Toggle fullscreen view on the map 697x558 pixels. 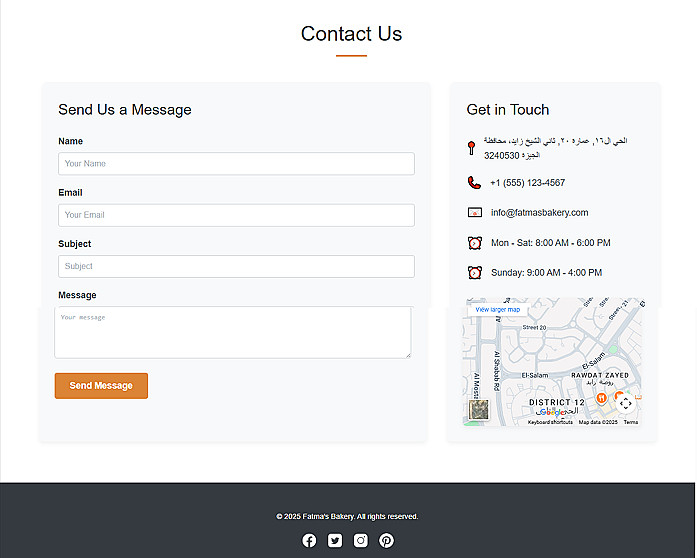(625, 403)
